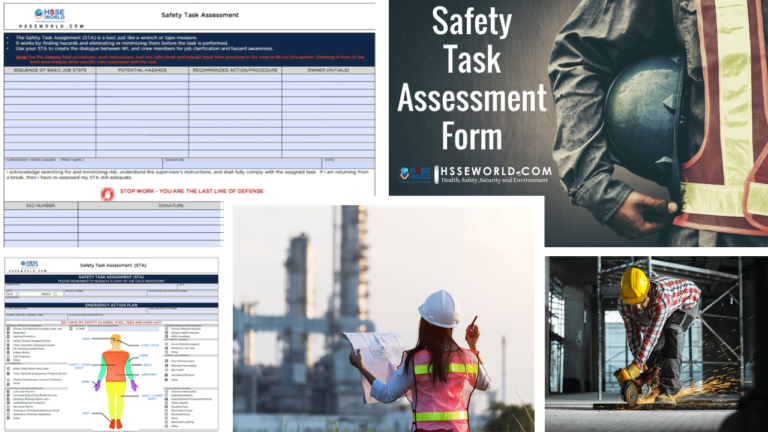768x432 pixels.
Task: Open the STA checklist form thumbnail
Action: 112,344
